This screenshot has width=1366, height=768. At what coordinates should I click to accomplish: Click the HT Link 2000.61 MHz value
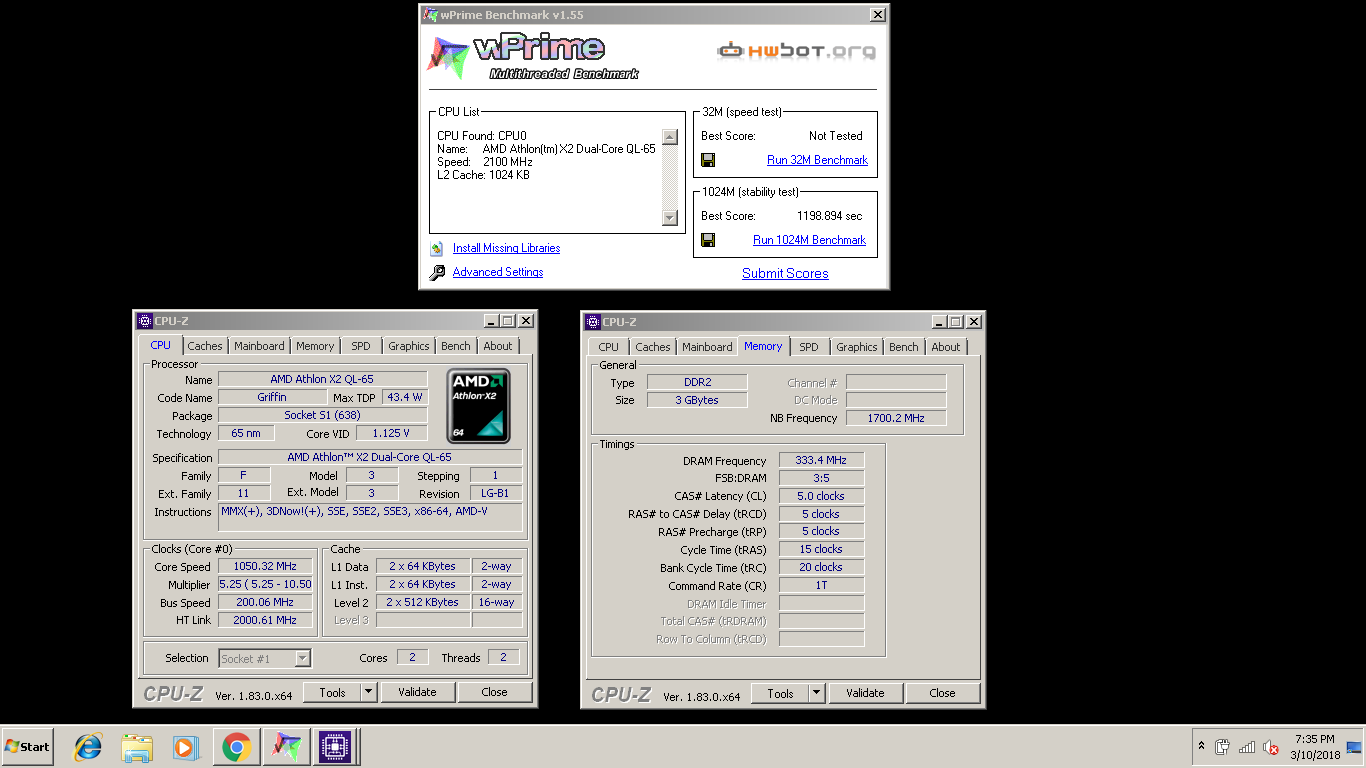[x=265, y=620]
